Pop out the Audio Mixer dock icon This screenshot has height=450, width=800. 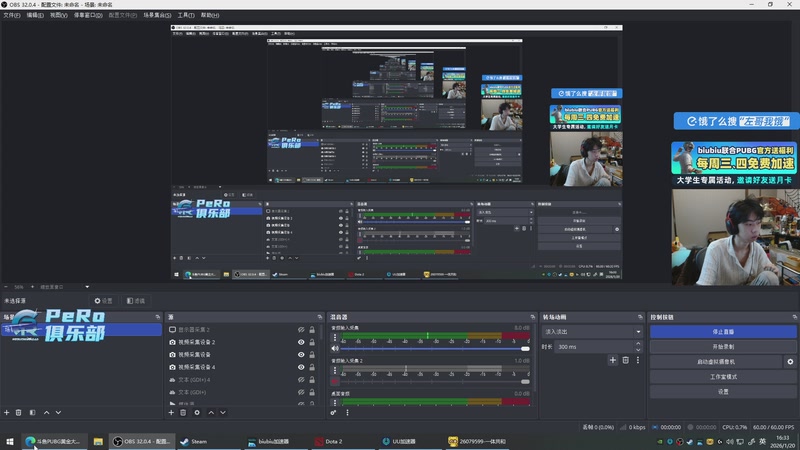click(x=533, y=317)
